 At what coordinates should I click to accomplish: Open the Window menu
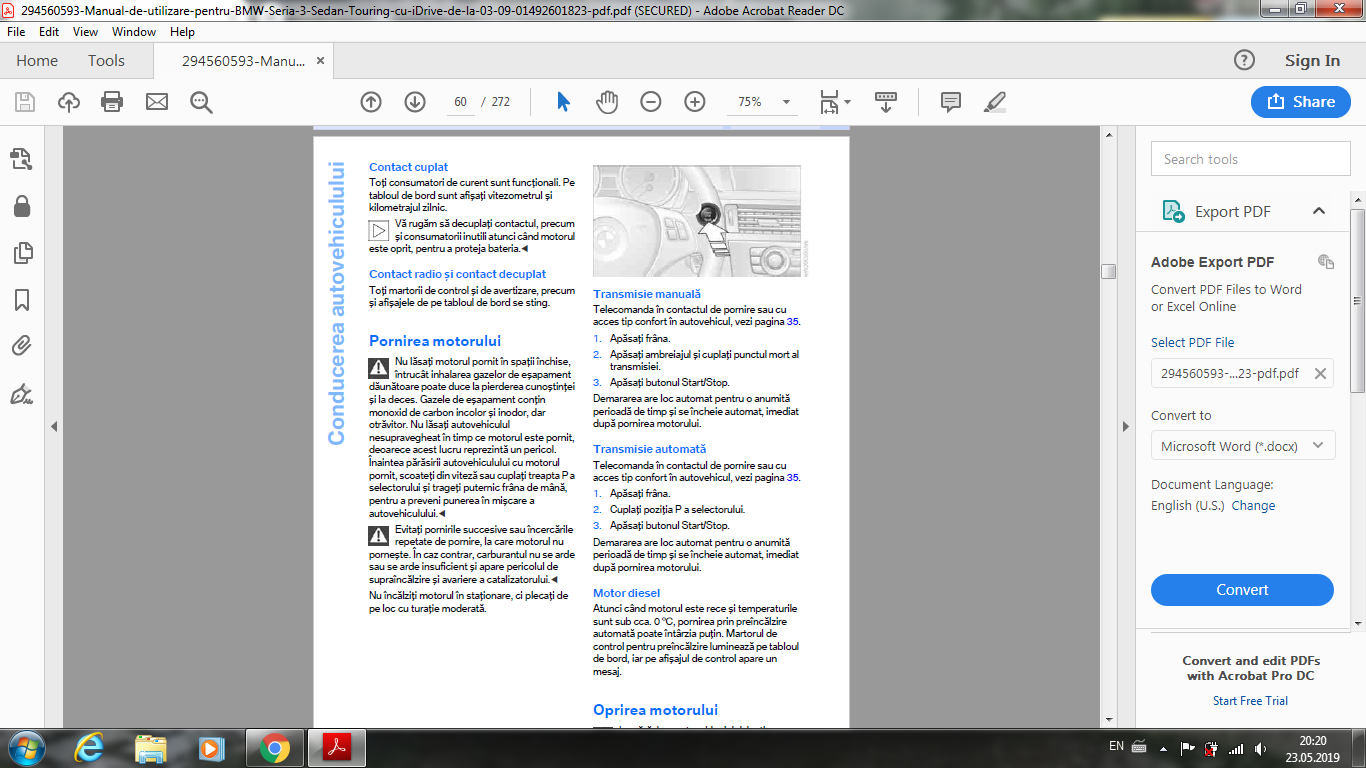(134, 32)
